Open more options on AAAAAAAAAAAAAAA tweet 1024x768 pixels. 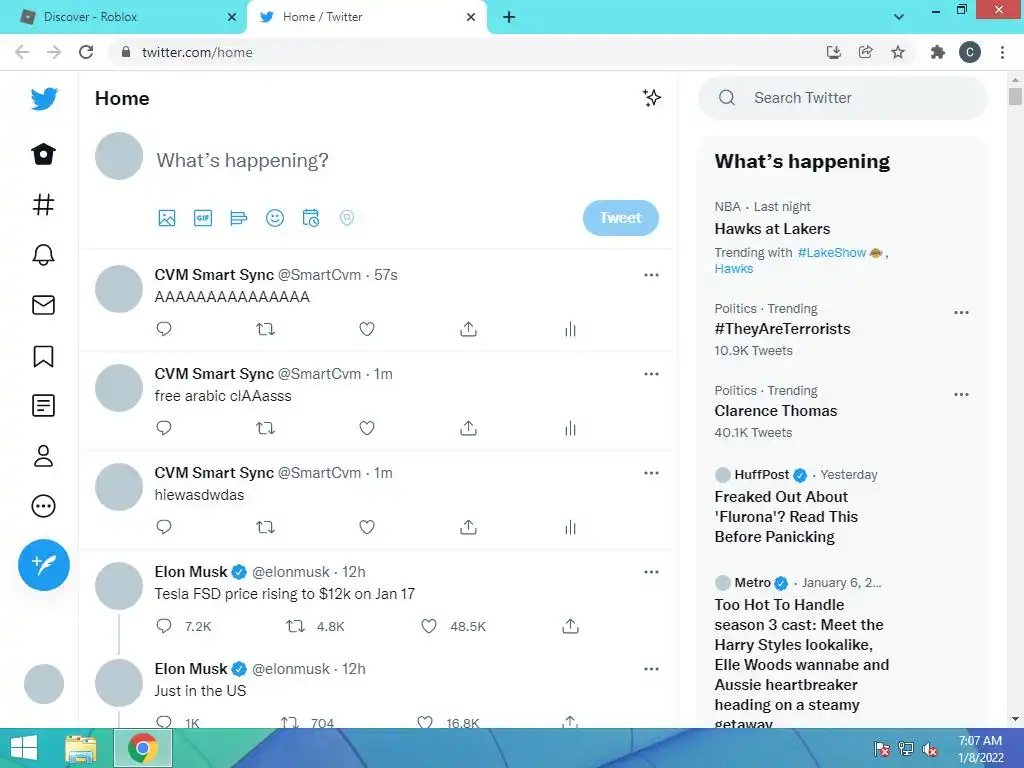651,275
